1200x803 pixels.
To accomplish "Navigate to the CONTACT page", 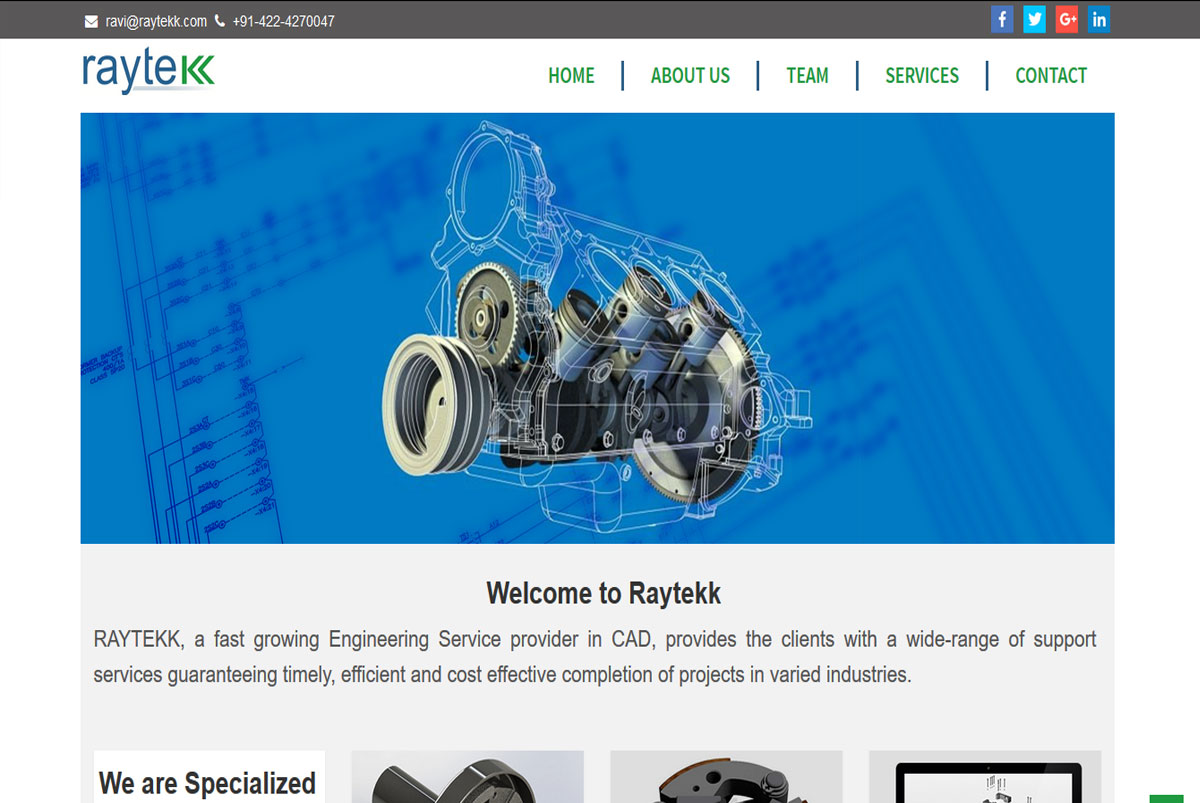I will (1050, 76).
